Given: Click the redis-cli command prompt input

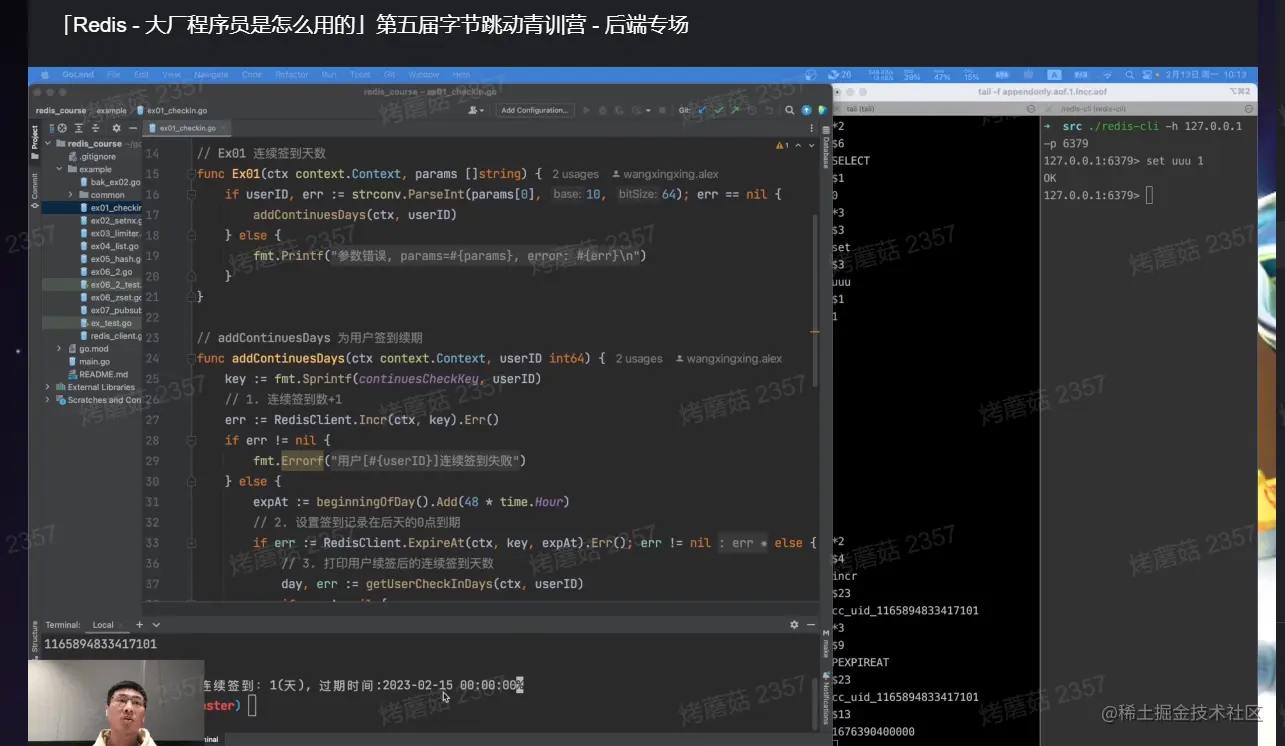Looking at the screenshot, I should pos(1150,196).
